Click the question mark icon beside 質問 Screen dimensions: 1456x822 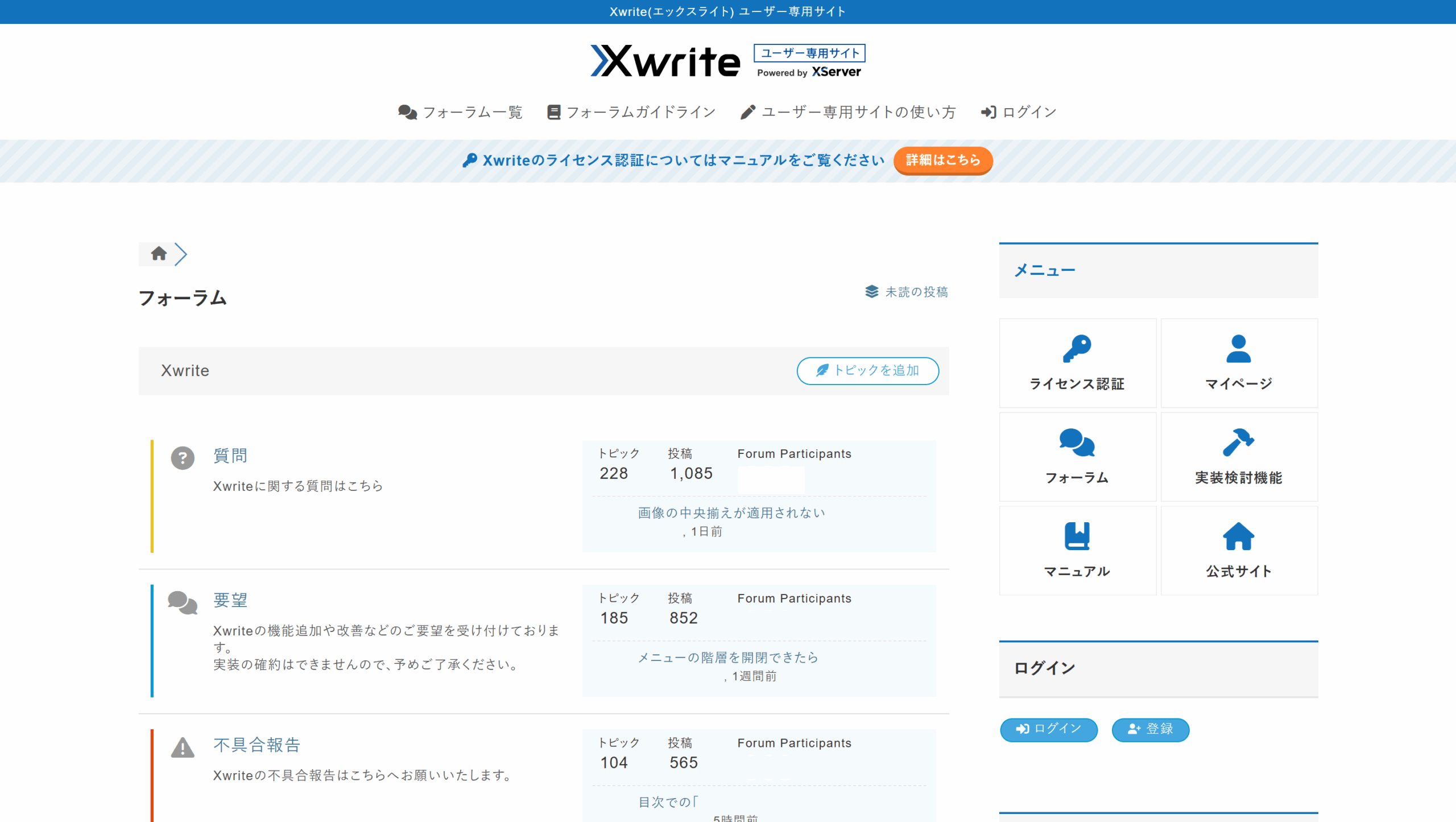point(183,458)
